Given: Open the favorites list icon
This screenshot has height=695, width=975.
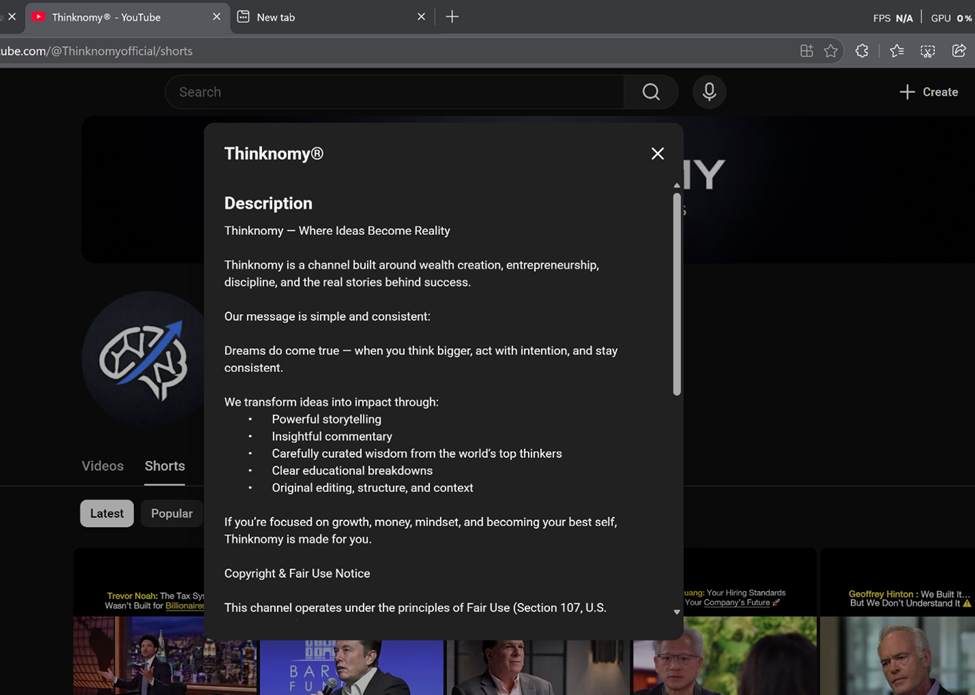Looking at the screenshot, I should (x=897, y=51).
